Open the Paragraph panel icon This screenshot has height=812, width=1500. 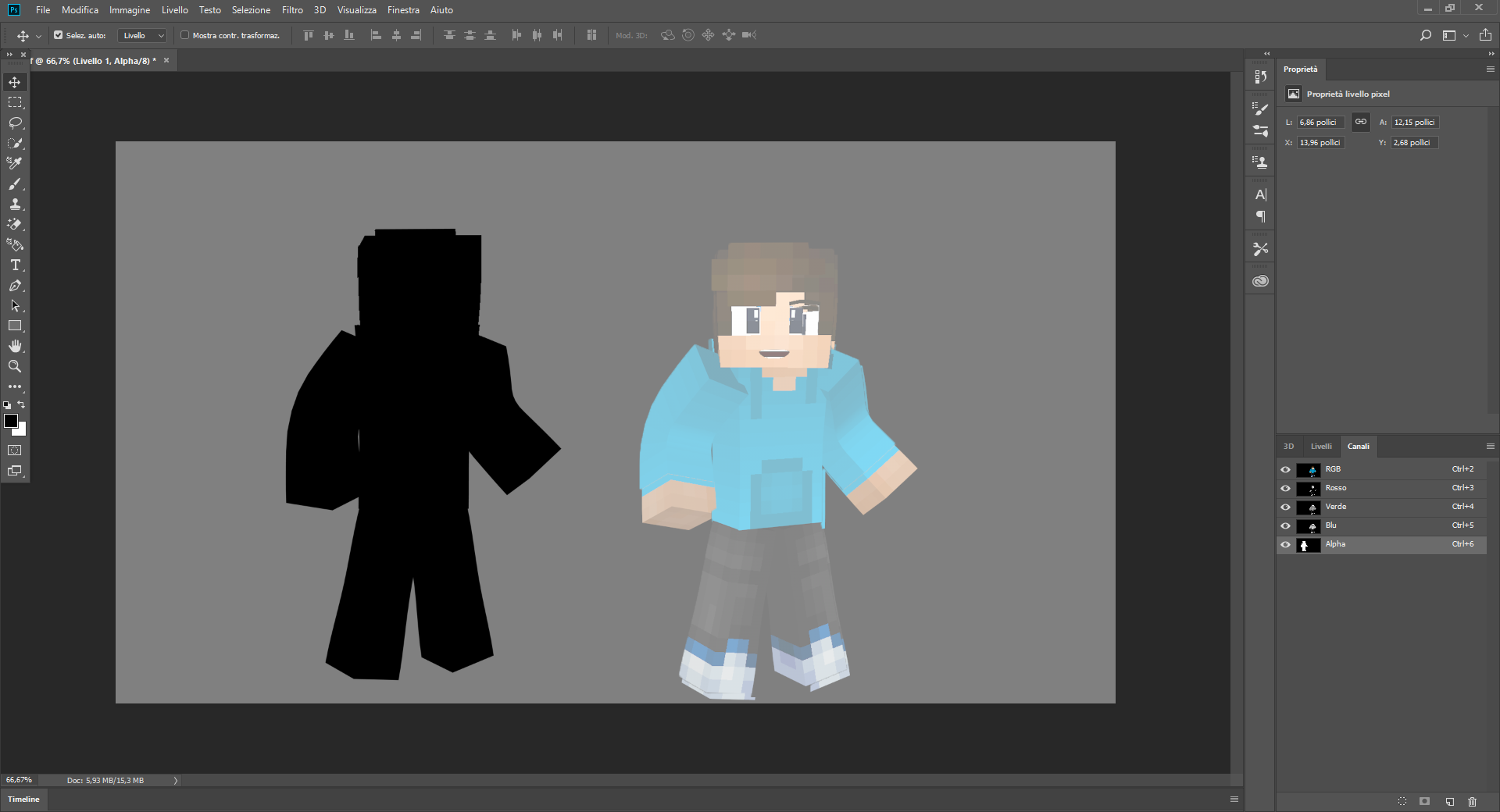tap(1260, 216)
